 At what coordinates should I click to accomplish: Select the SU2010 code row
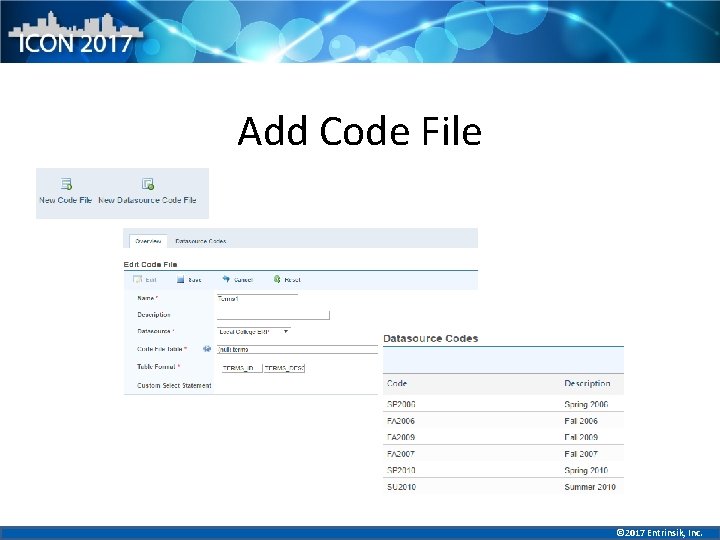tap(503, 487)
